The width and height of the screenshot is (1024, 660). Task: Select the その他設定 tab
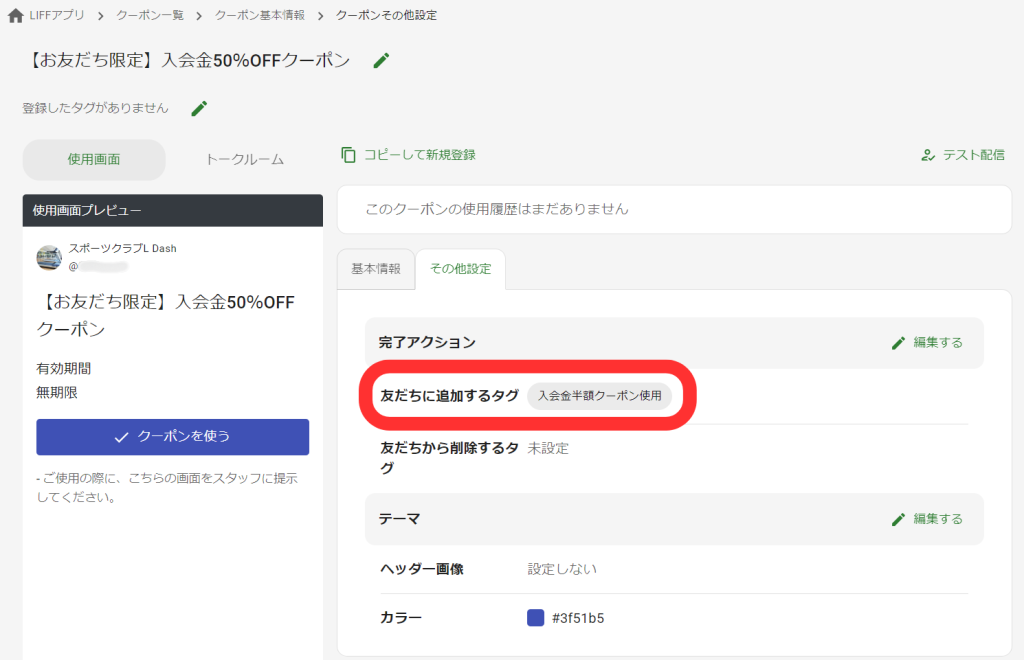coord(460,268)
